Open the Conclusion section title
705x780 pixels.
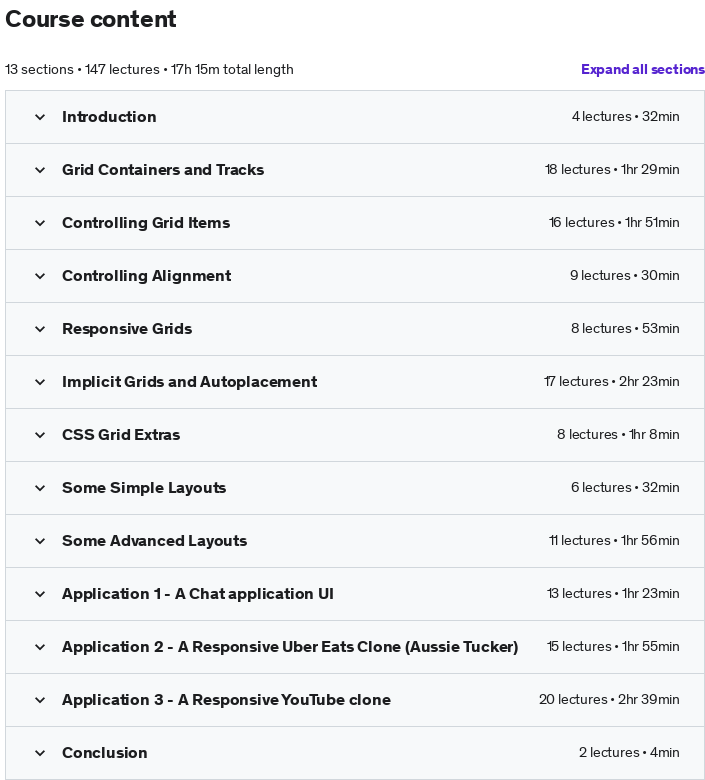104,753
